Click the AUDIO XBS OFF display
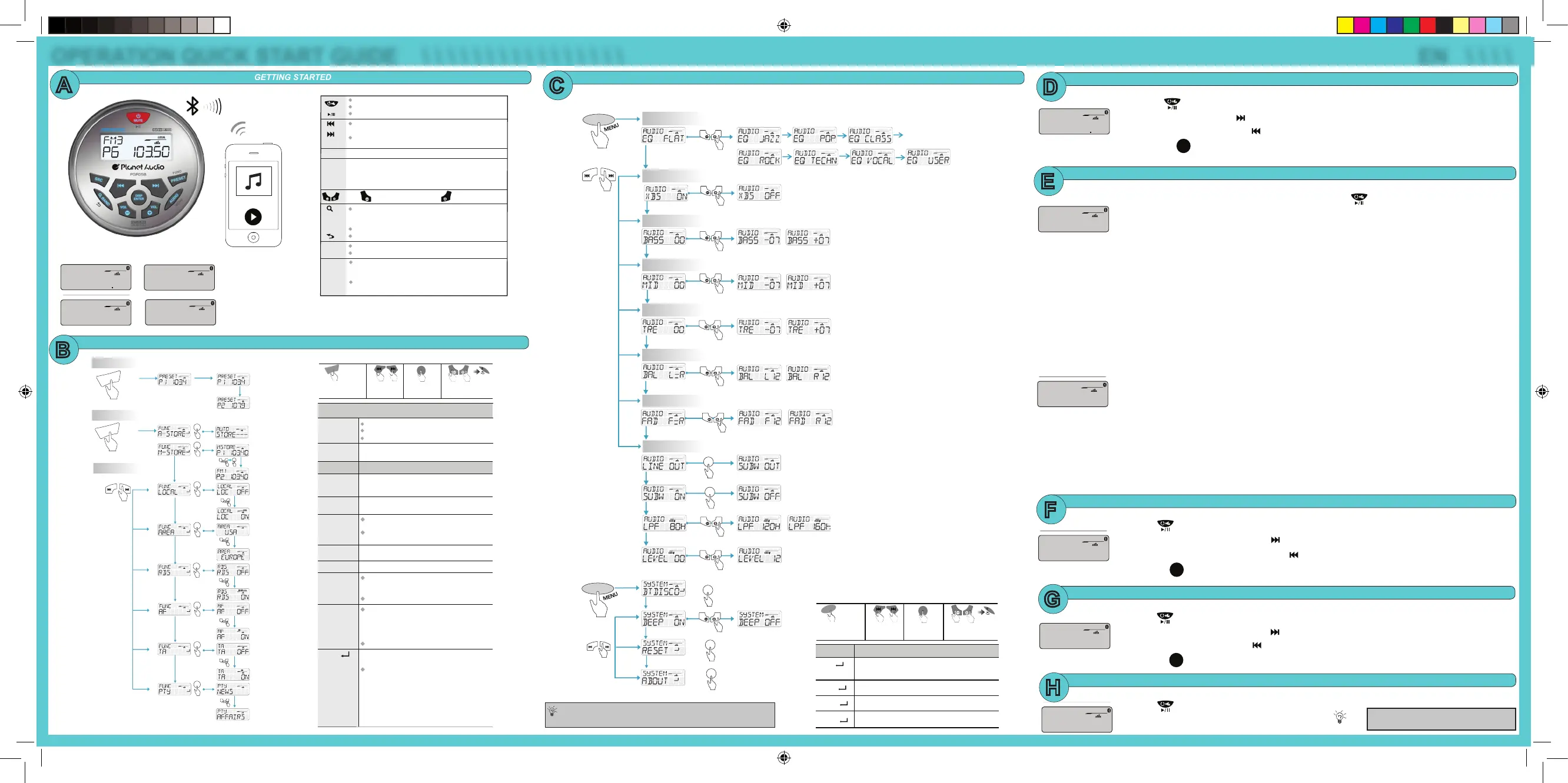Viewport: 1568px width, 783px height. [x=759, y=193]
